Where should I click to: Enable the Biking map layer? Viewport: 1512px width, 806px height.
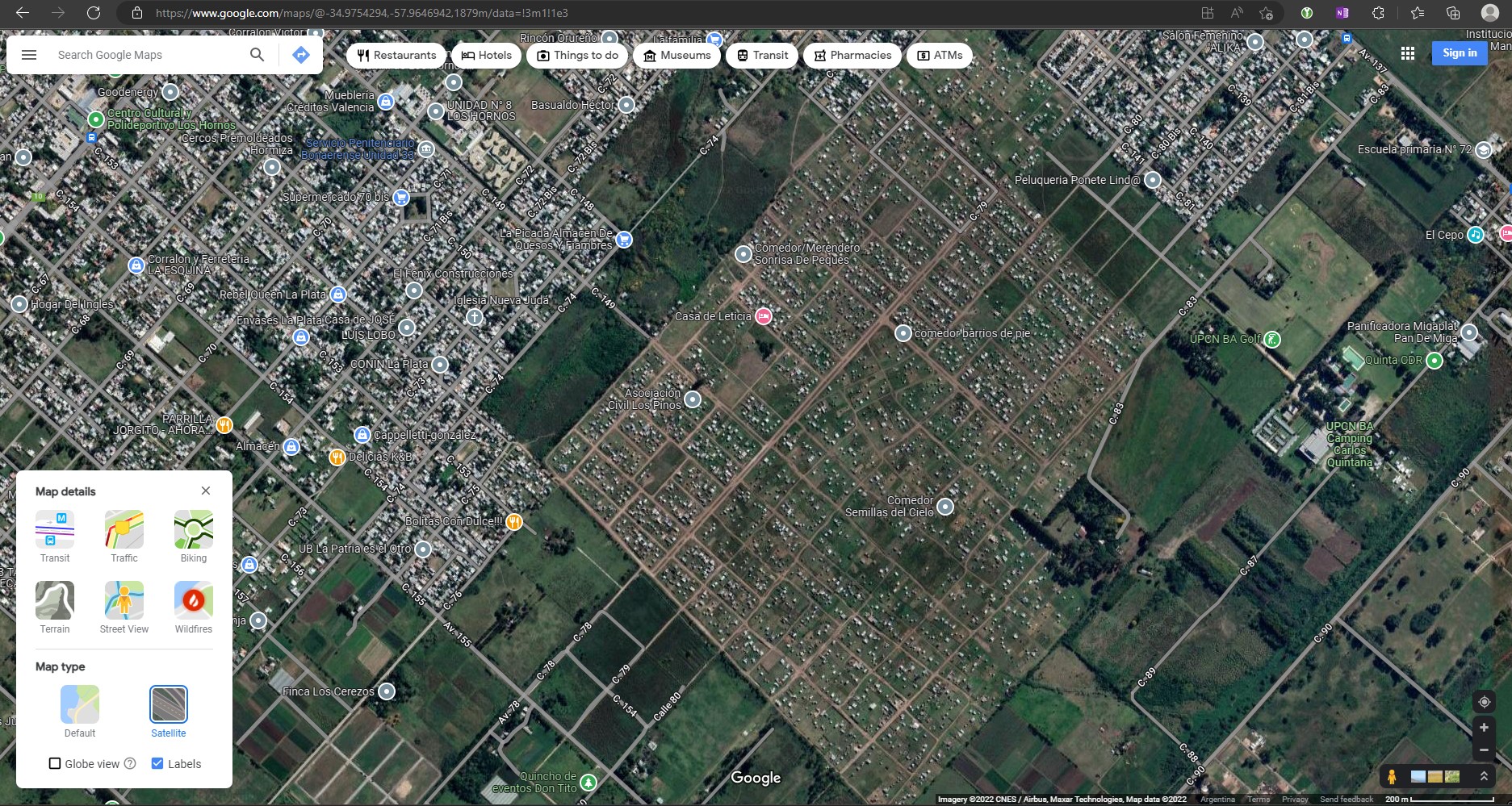(194, 536)
